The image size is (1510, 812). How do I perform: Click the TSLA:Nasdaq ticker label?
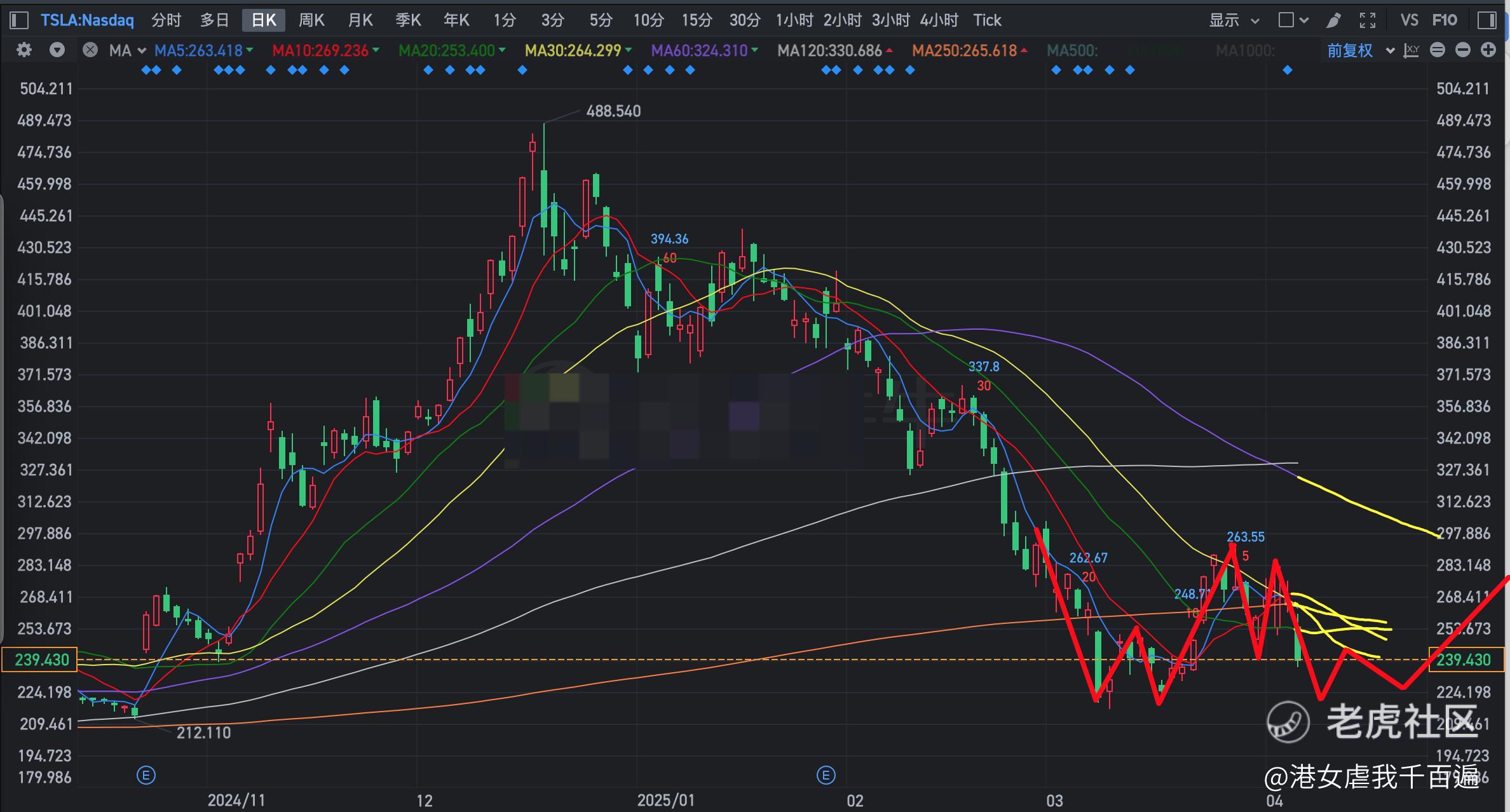(87, 20)
